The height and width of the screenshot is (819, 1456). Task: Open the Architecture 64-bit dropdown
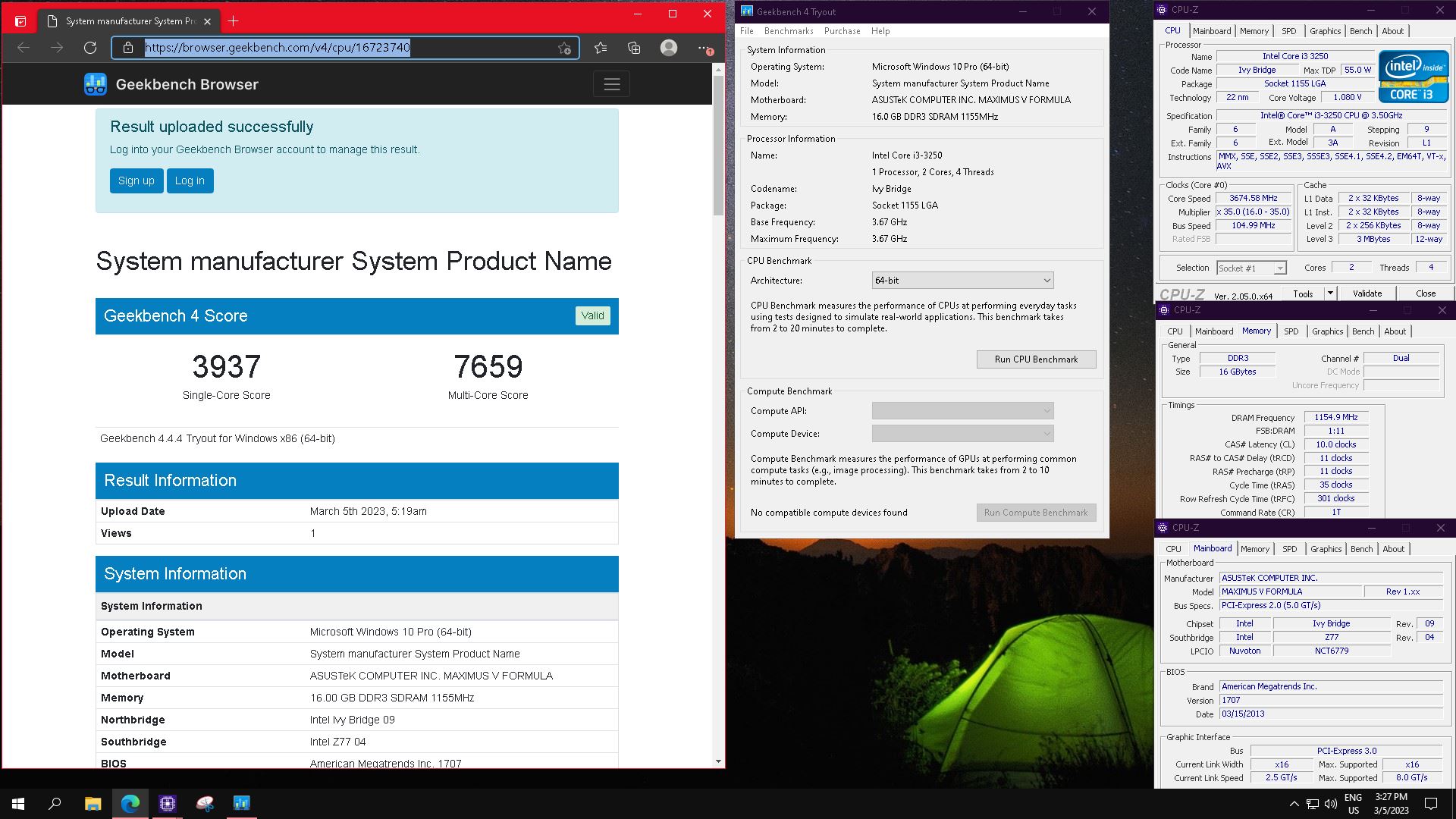tap(962, 281)
